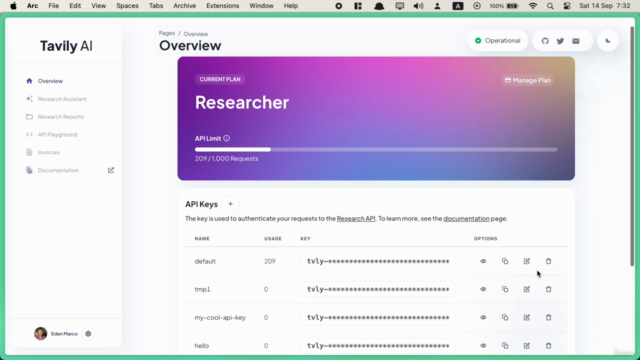Delete the my-cool-api-key entry

[549, 318]
